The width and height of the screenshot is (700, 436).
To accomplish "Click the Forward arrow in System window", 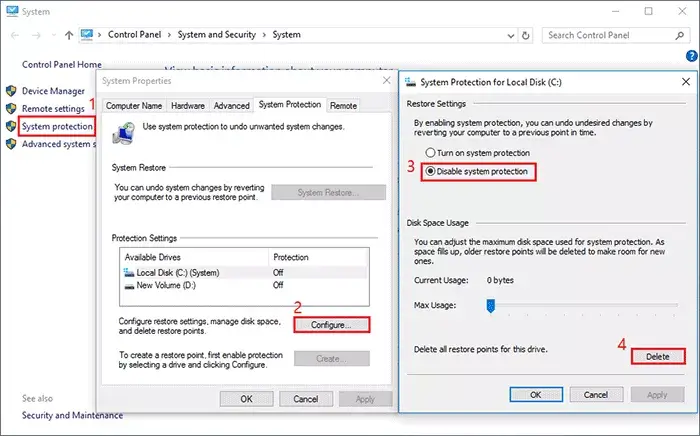I will coord(36,35).
